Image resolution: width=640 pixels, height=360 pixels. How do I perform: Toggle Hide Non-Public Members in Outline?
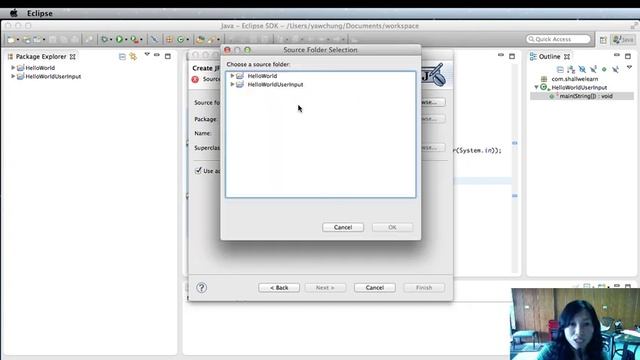pos(604,69)
